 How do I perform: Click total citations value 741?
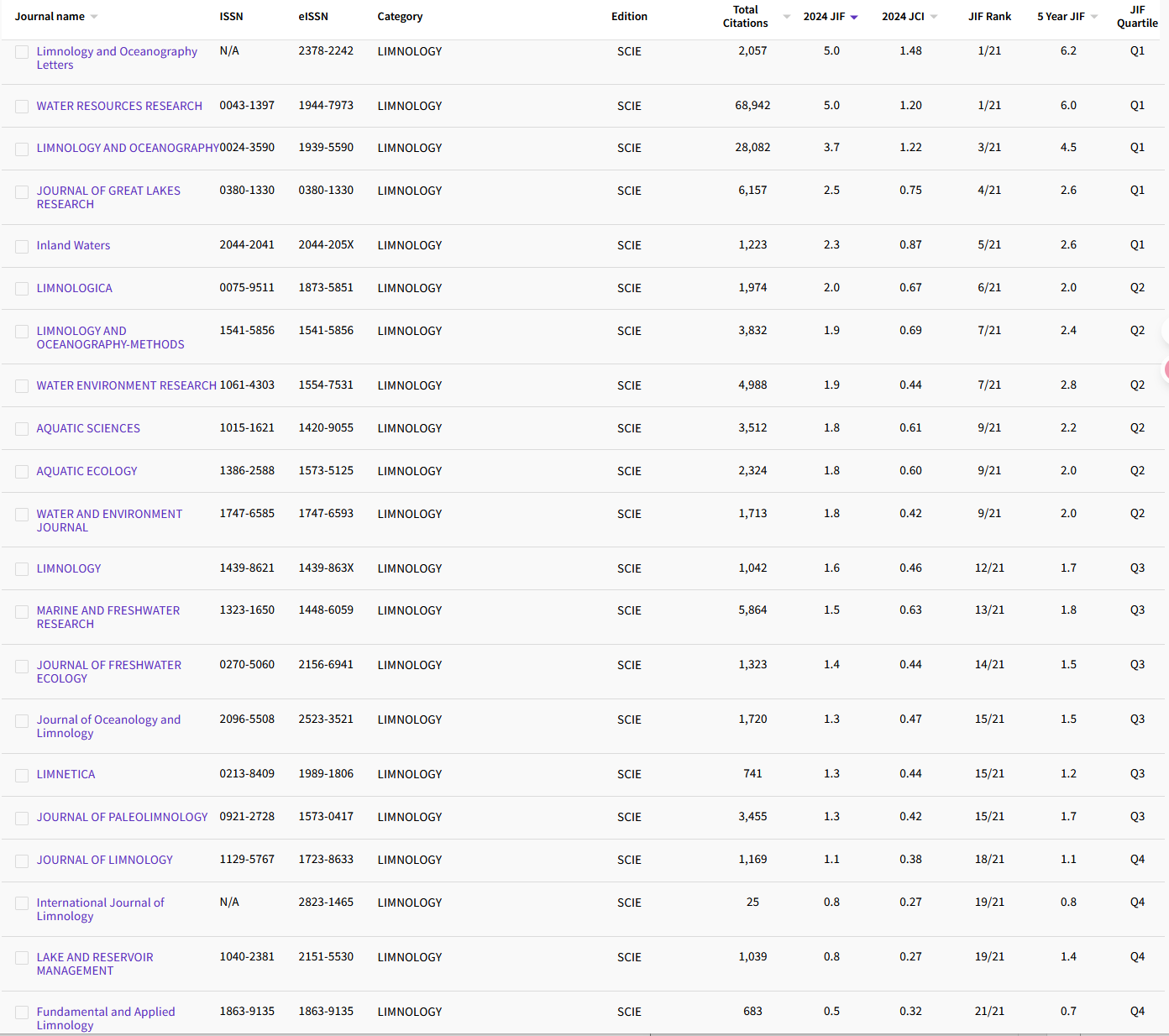tap(752, 774)
